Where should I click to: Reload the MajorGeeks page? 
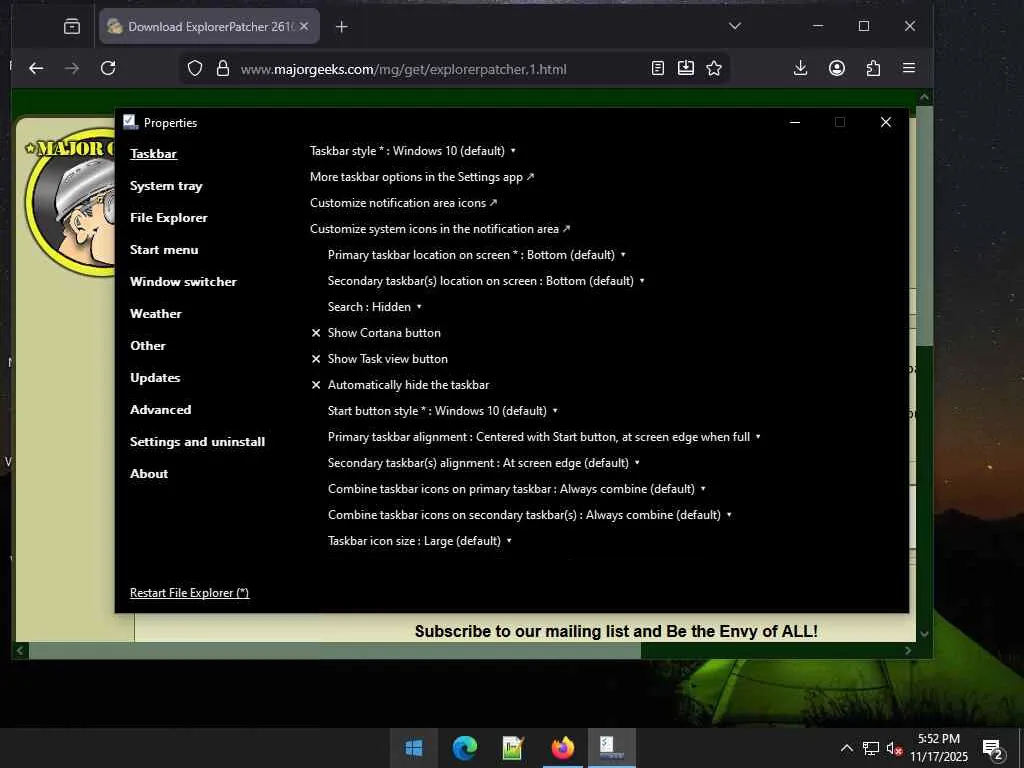(108, 68)
